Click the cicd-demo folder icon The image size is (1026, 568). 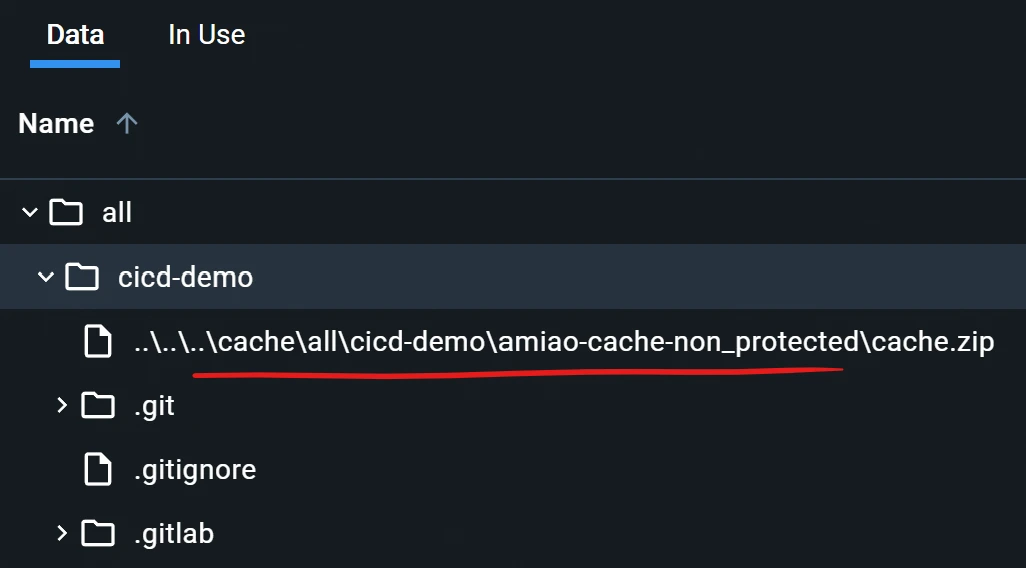(82, 277)
